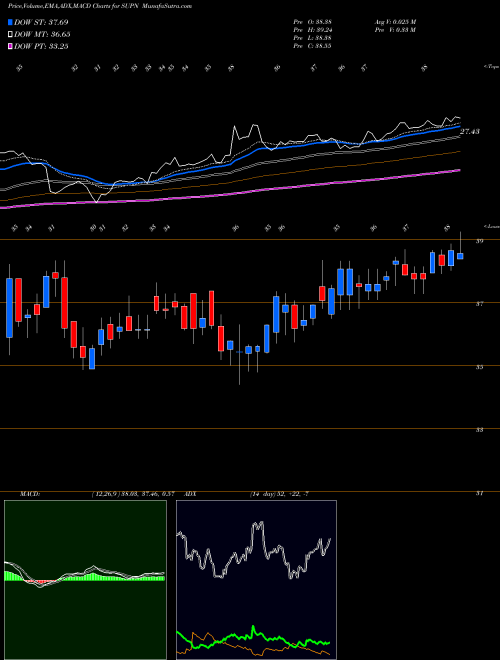Click the blue DOW ST legend swatch
Image resolution: width=500 pixels, height=660 pixels.
[x=10, y=22]
